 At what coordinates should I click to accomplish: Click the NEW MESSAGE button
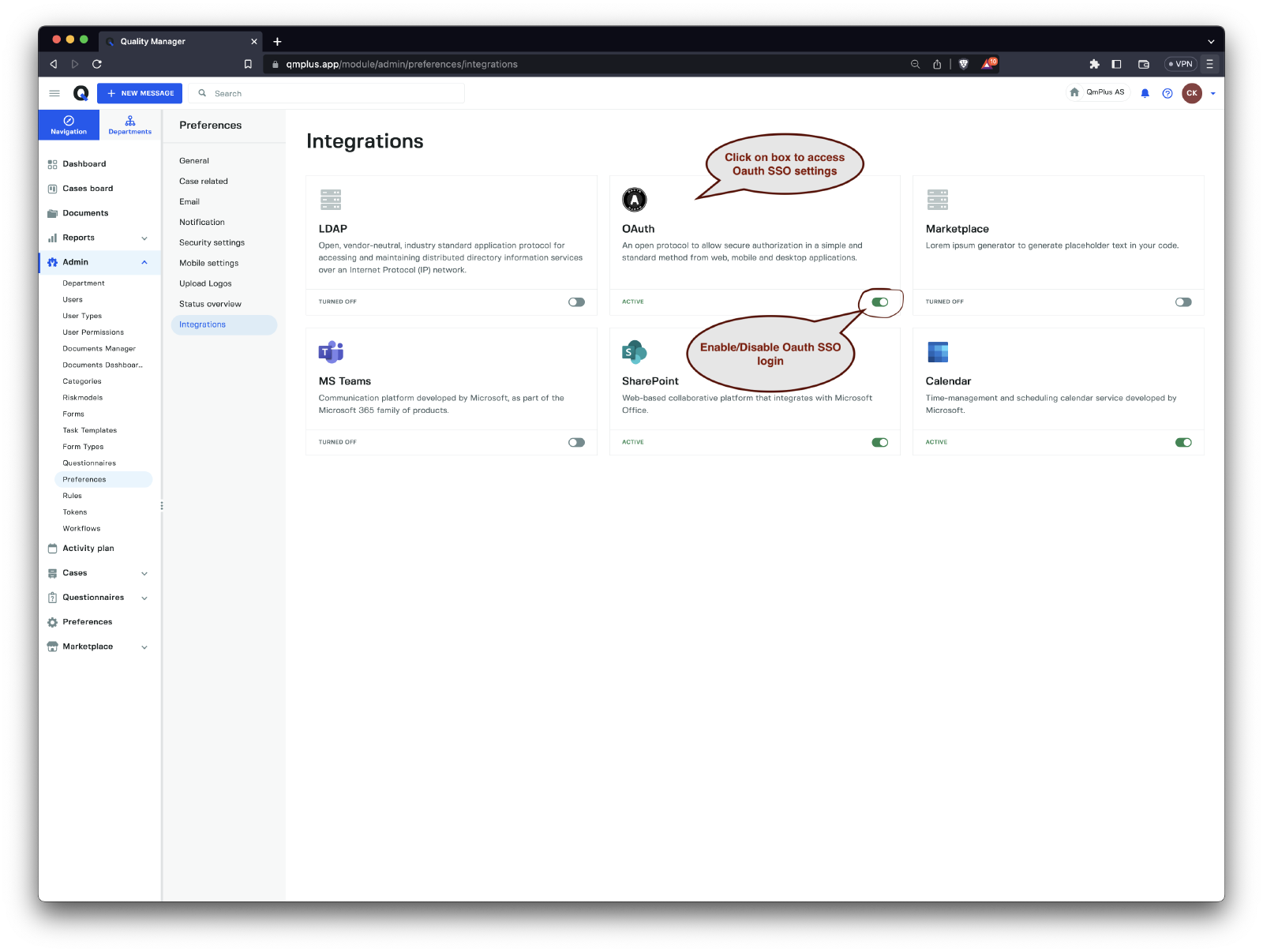[140, 93]
